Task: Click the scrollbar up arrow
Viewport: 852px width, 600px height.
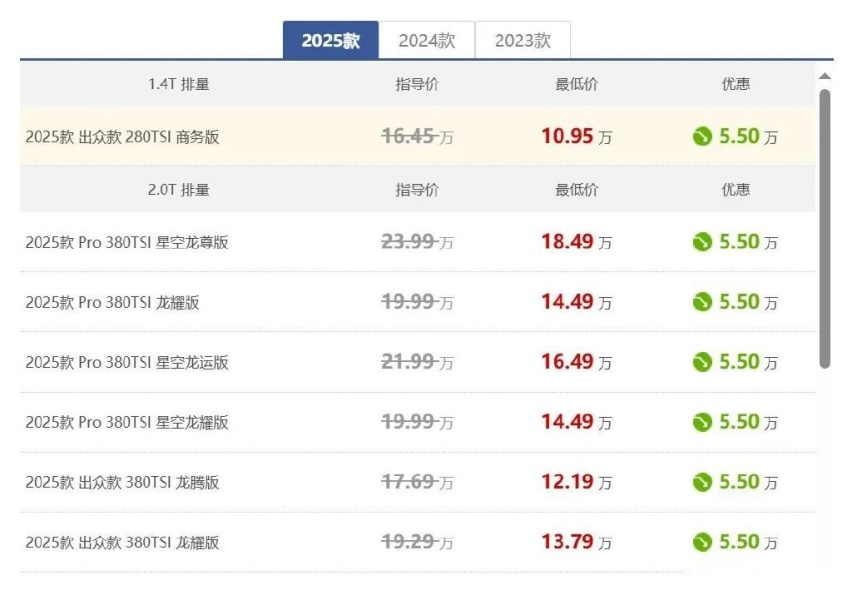Action: click(x=825, y=76)
